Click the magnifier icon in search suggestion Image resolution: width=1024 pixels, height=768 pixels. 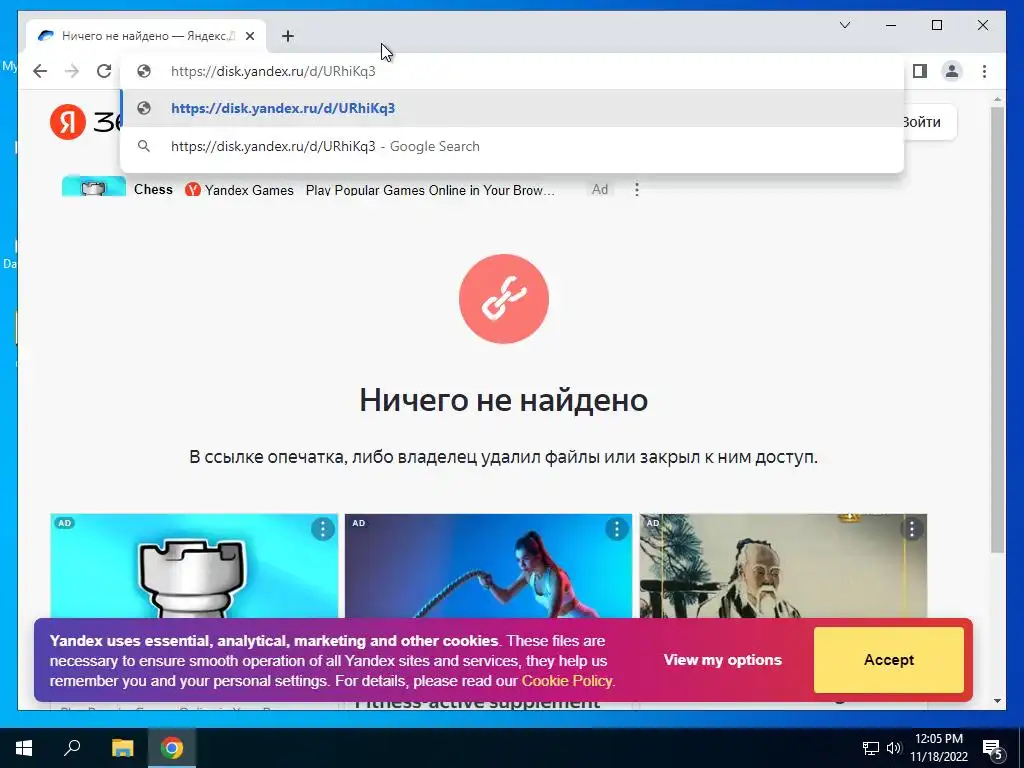coord(144,146)
